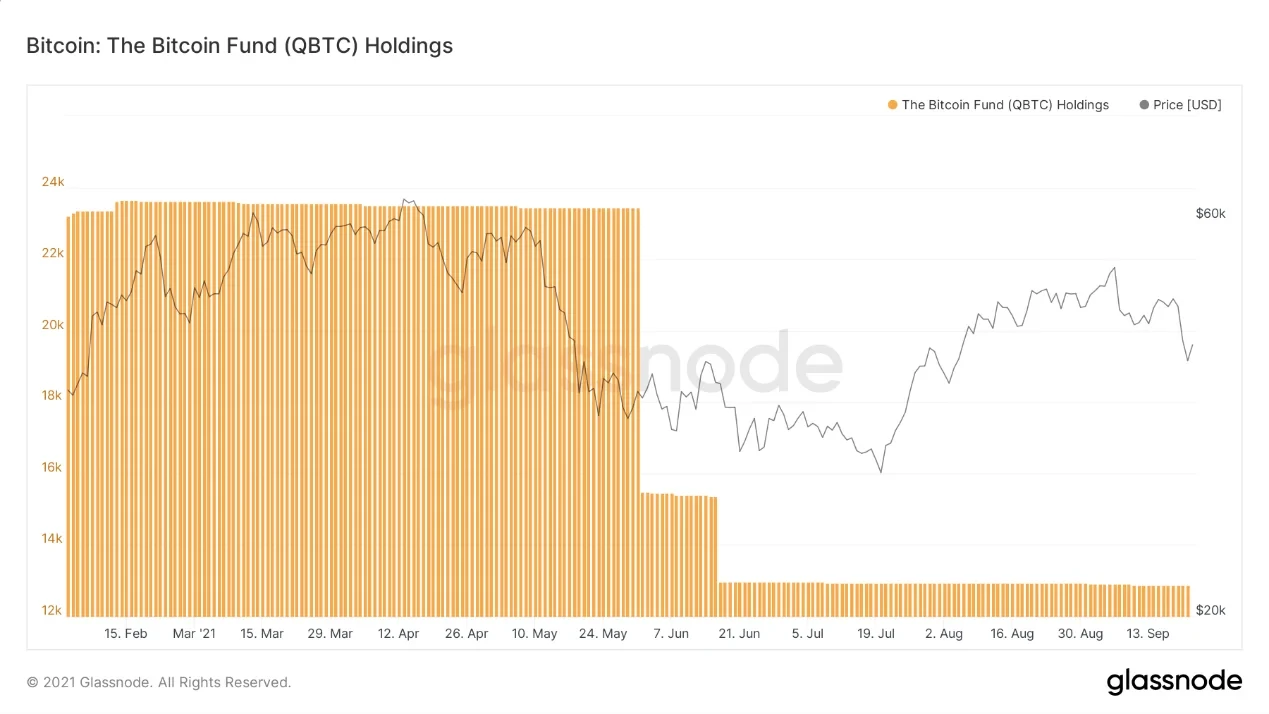Click the chart title text
This screenshot has width=1269, height=714.
(x=239, y=46)
